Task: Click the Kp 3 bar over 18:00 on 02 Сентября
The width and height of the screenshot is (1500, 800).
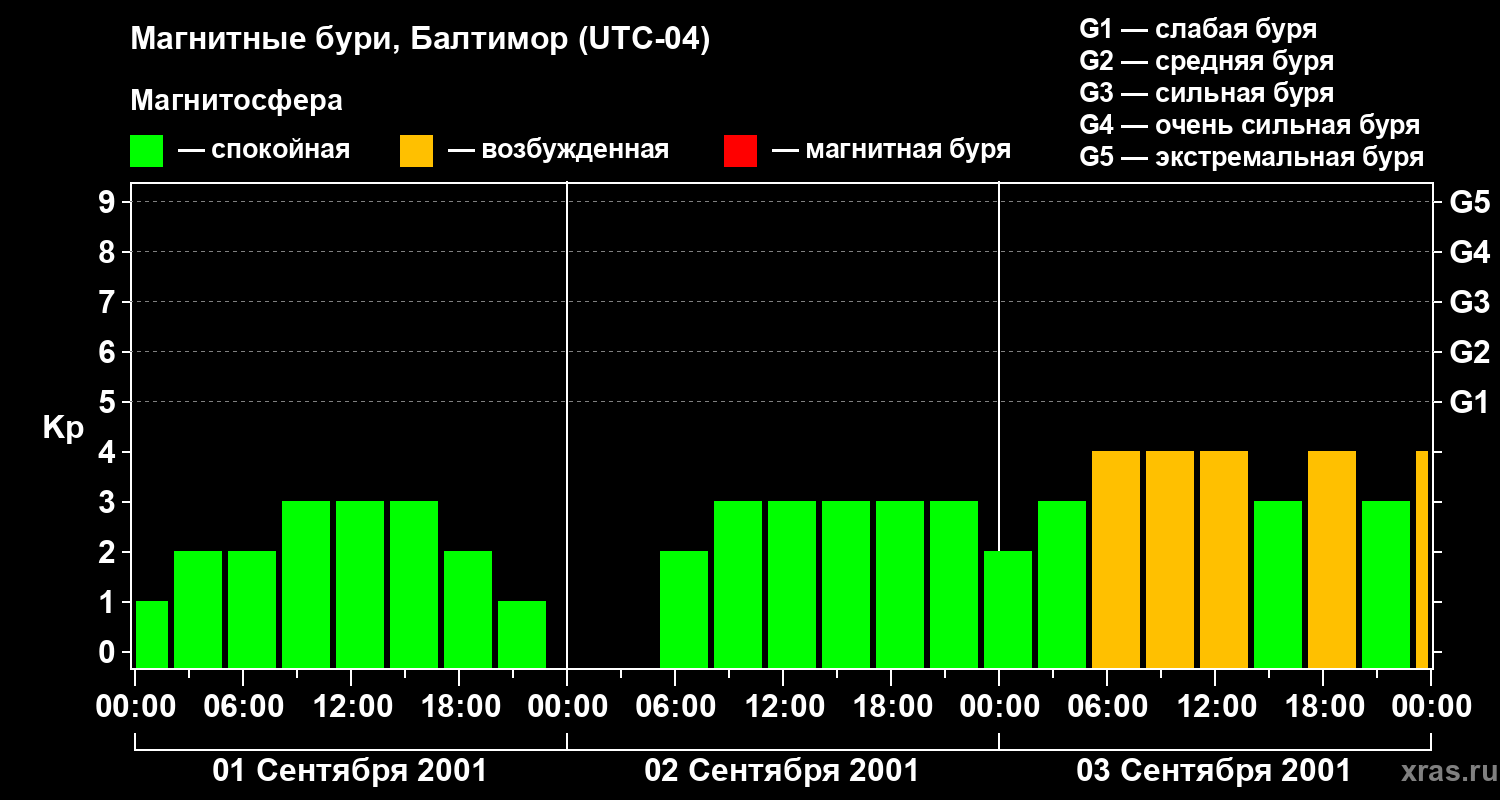Action: pyautogui.click(x=900, y=584)
